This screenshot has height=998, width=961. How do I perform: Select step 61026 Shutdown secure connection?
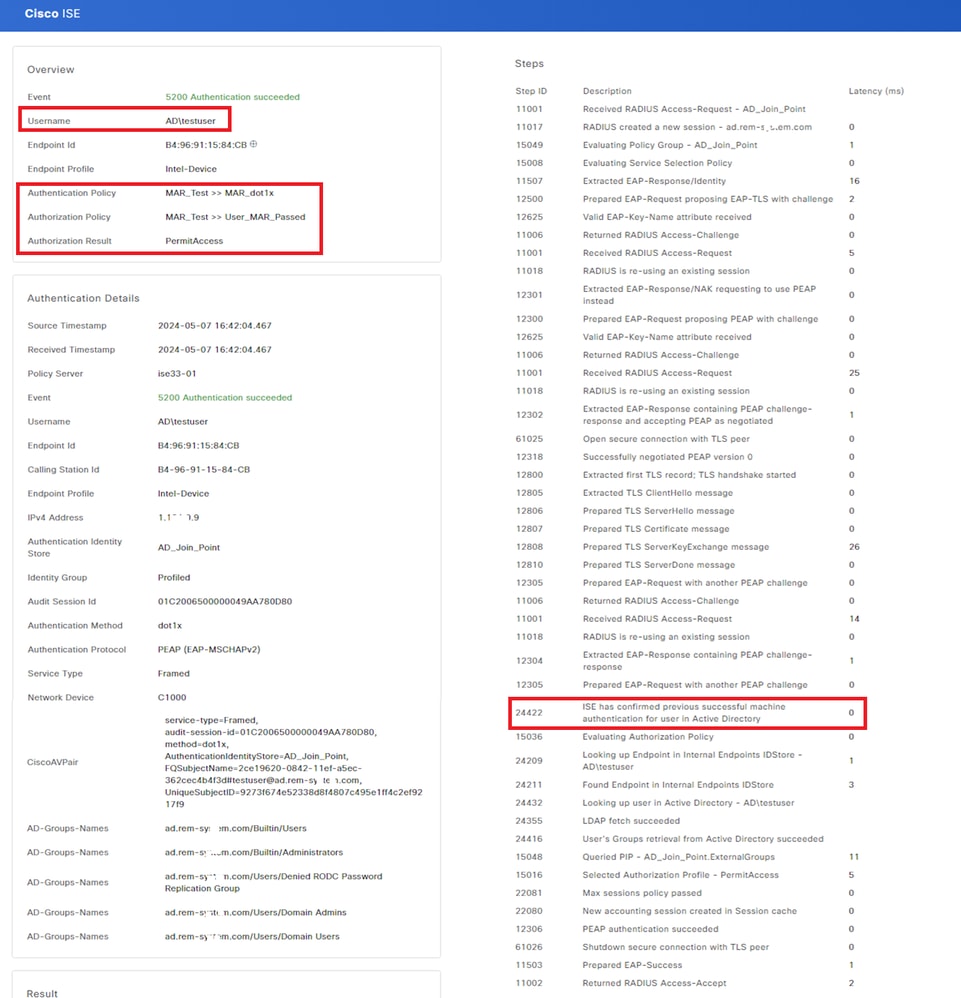click(687, 947)
